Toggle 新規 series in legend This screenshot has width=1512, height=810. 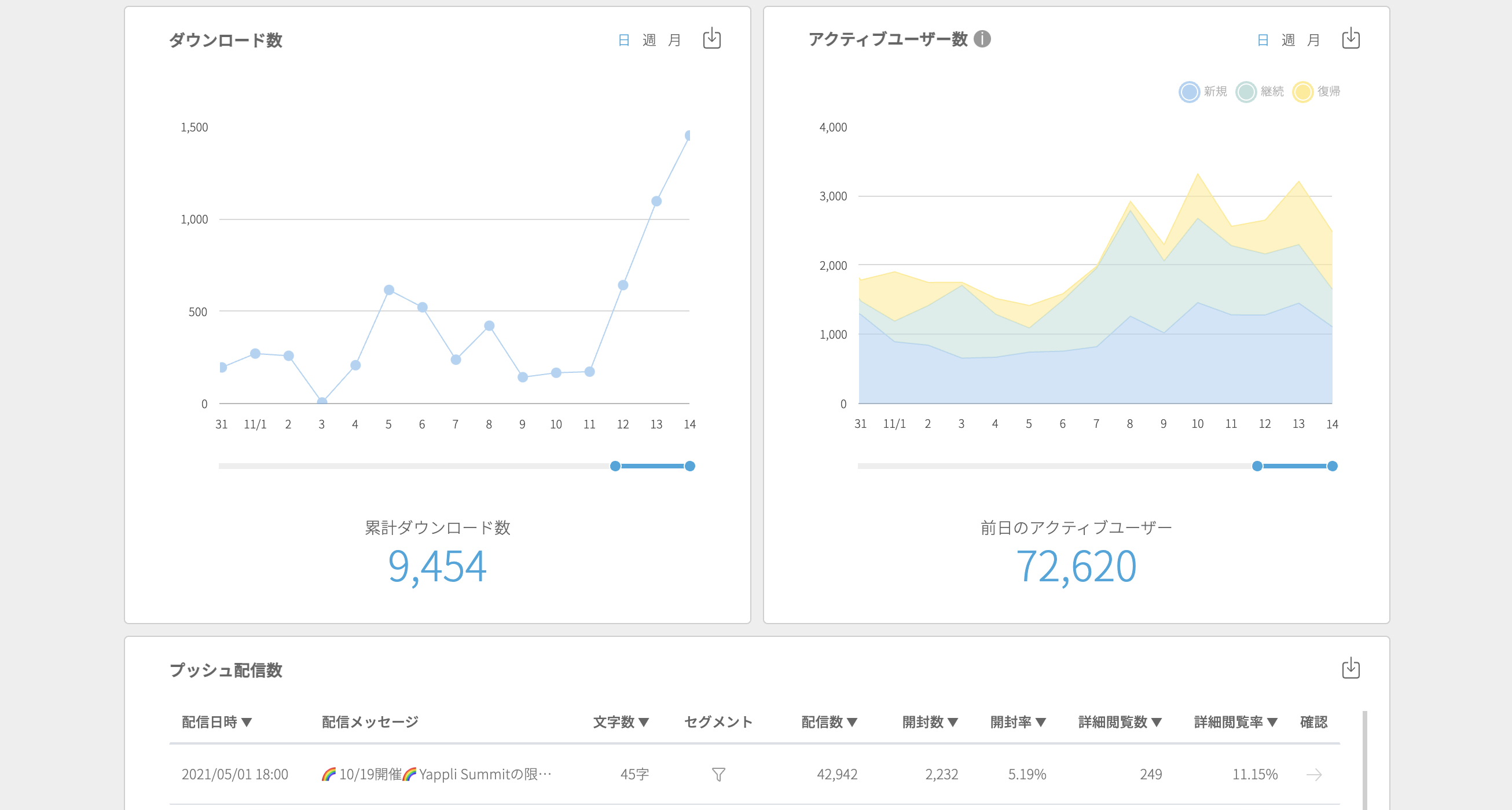pyautogui.click(x=1203, y=91)
